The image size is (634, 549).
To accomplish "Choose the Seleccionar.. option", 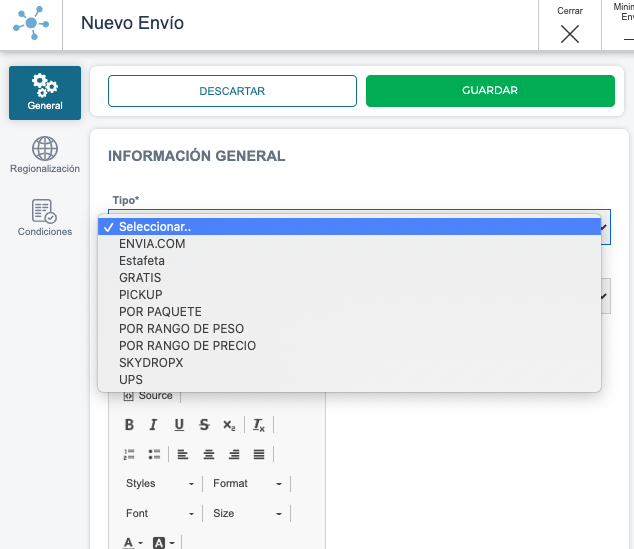I will 349,227.
